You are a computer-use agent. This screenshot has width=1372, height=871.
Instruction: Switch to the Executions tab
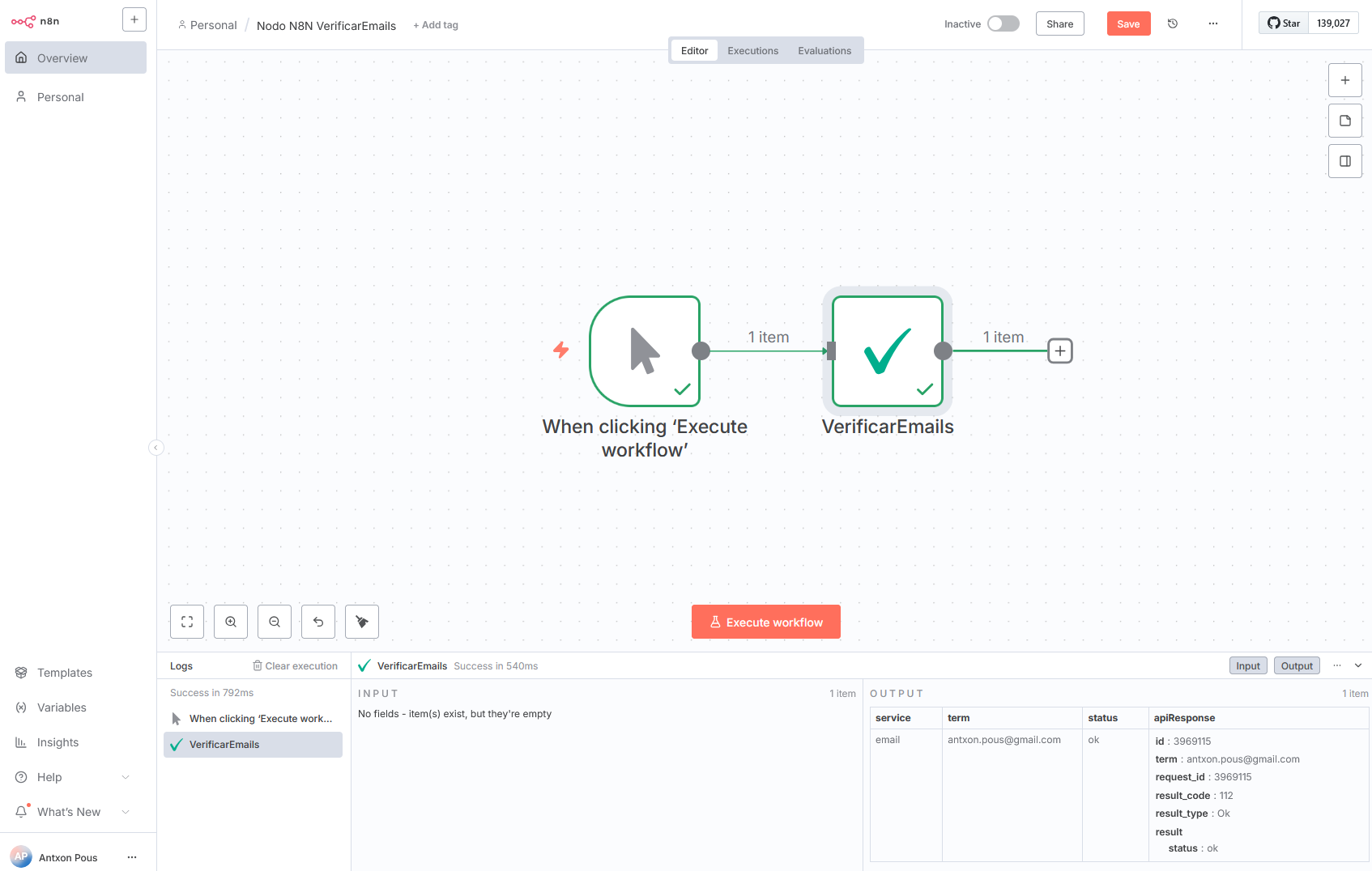tap(752, 50)
